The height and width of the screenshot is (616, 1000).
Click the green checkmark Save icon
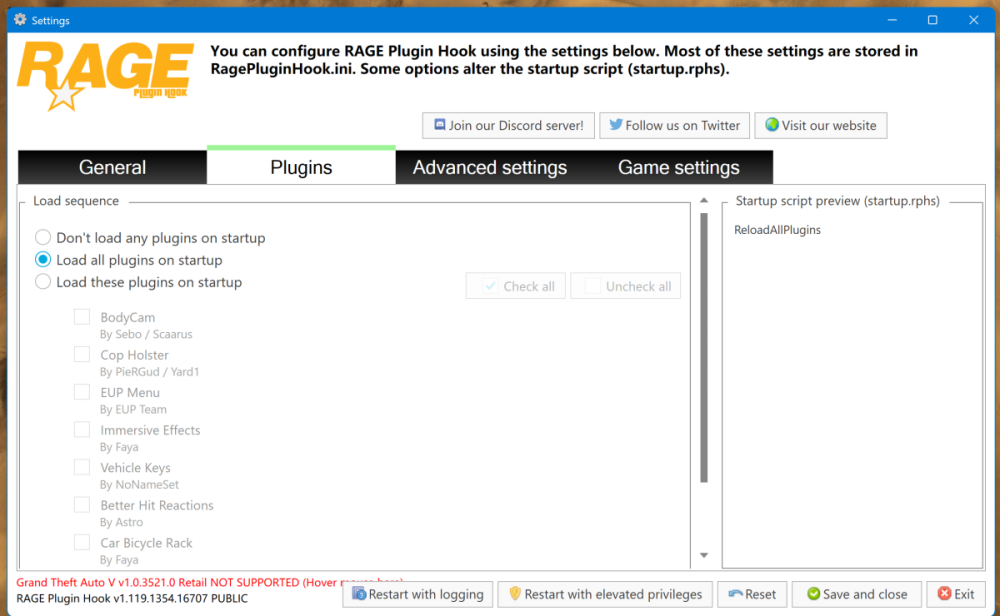coord(813,594)
